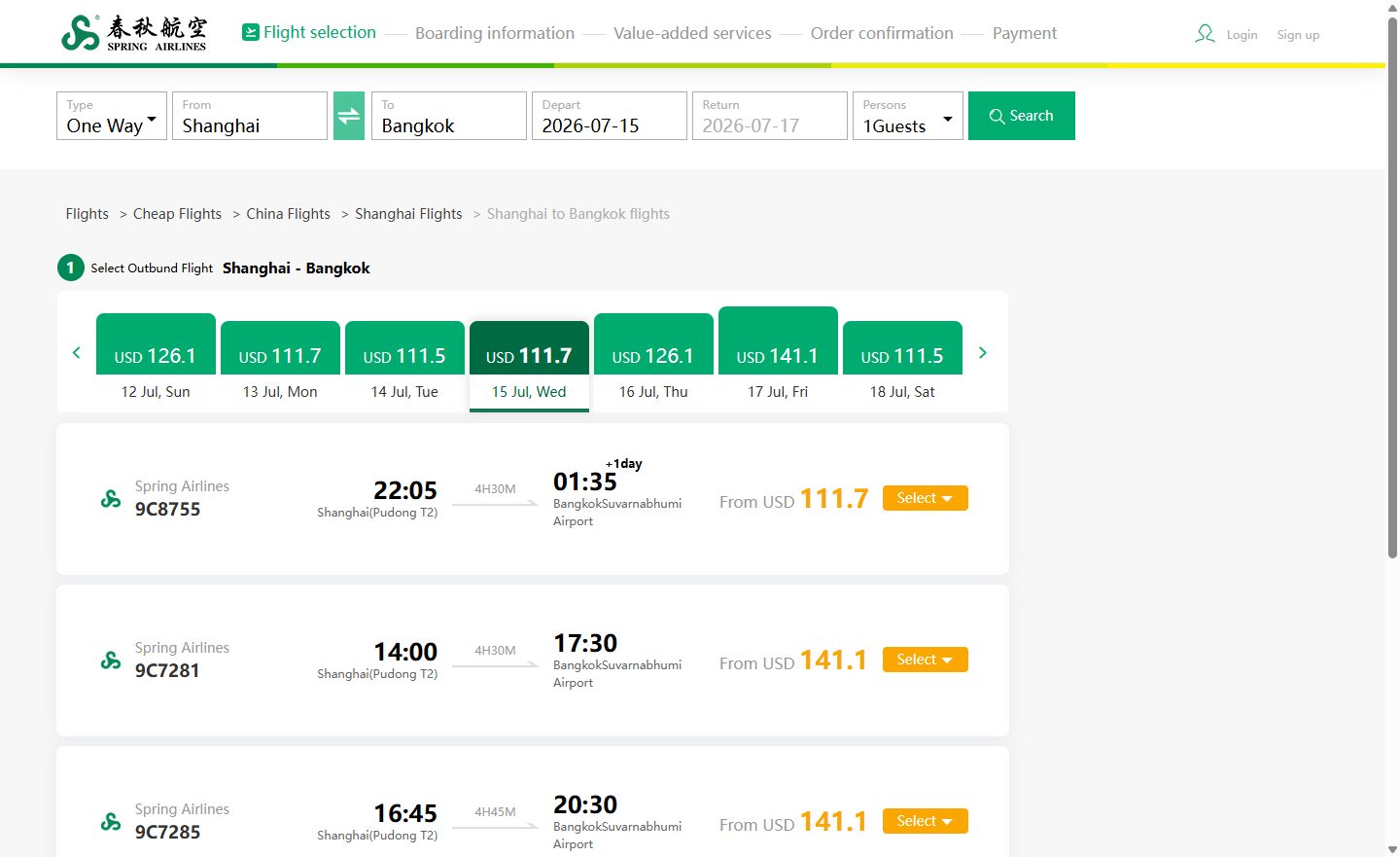This screenshot has width=1400, height=857.
Task: Select the 12 Jul, Sun date tab
Action: click(156, 361)
